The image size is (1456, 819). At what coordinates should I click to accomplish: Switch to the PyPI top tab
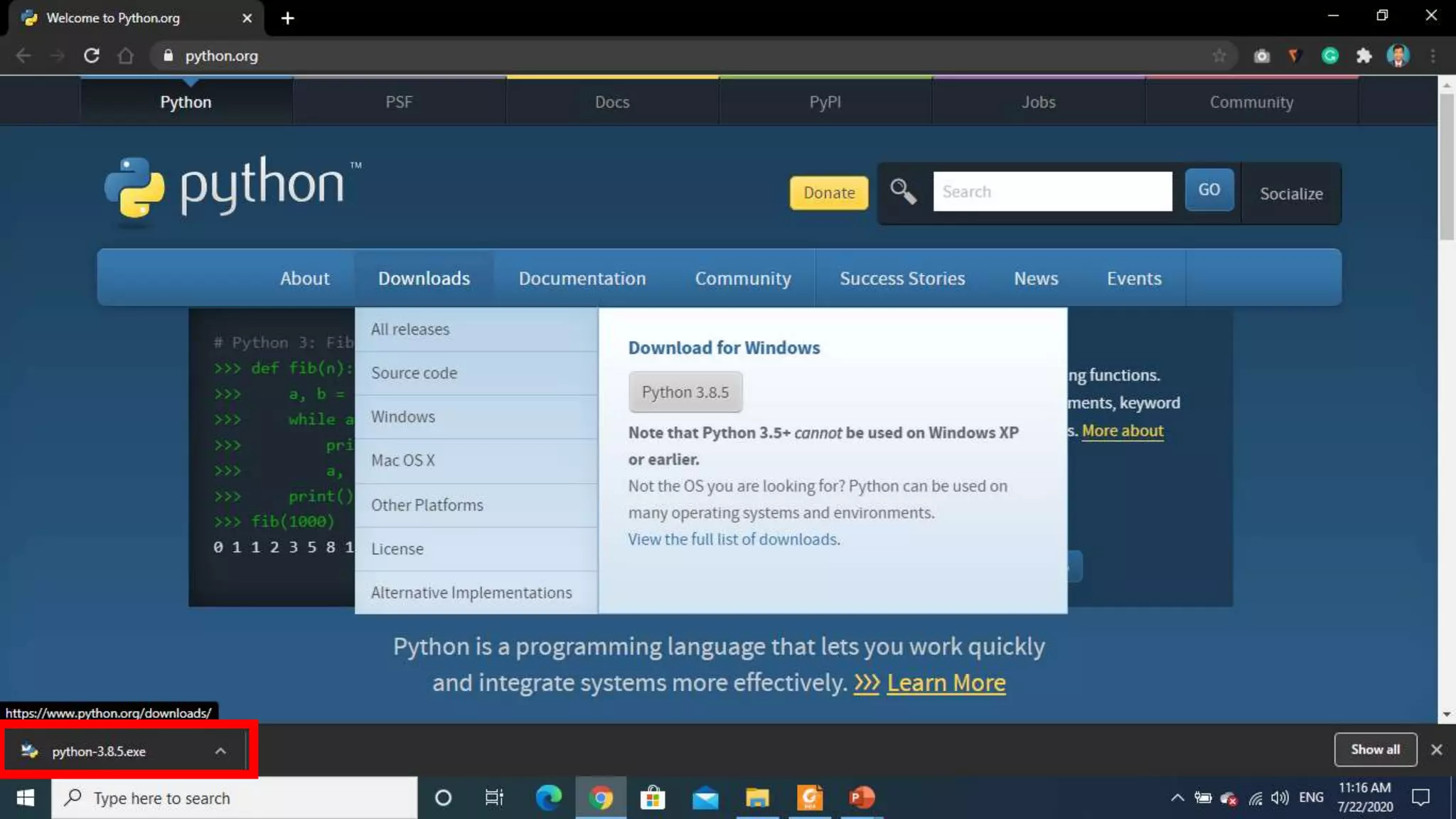[x=825, y=102]
